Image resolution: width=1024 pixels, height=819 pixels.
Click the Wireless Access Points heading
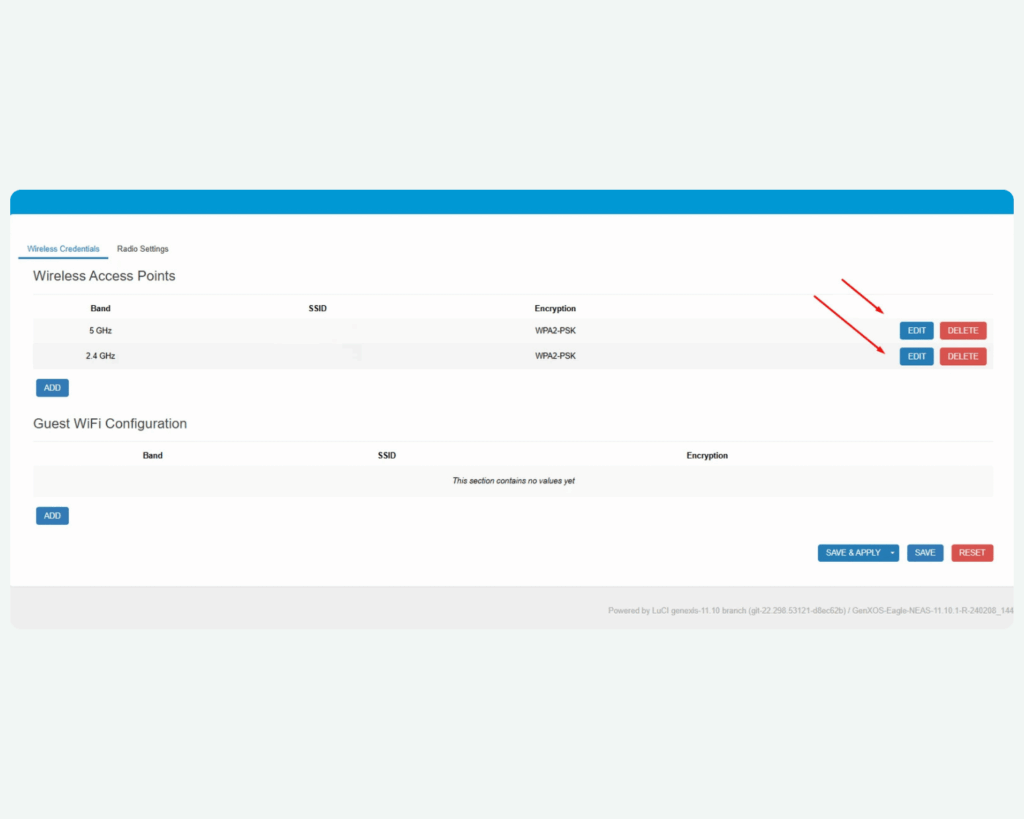pyautogui.click(x=104, y=276)
